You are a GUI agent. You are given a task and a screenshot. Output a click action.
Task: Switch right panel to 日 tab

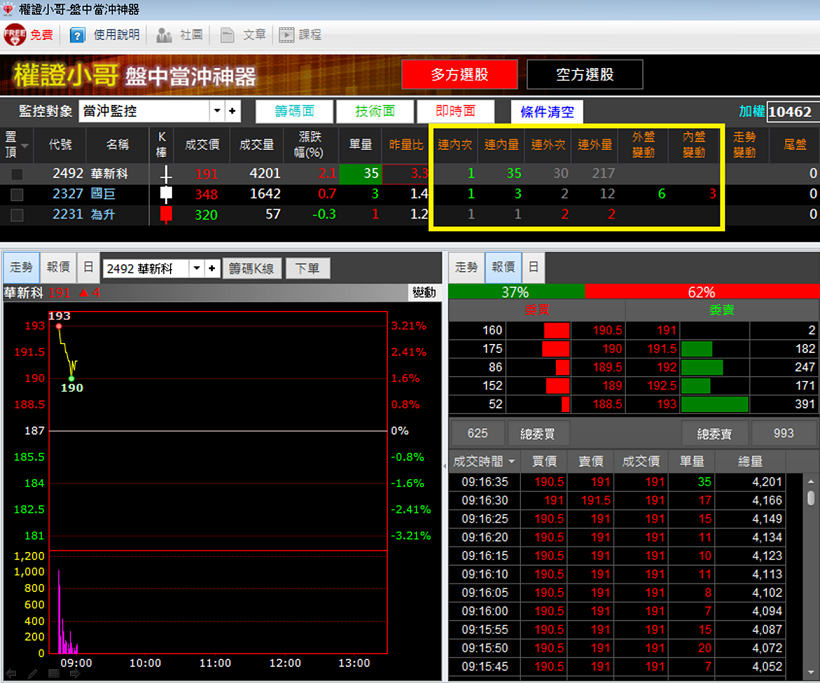[533, 267]
